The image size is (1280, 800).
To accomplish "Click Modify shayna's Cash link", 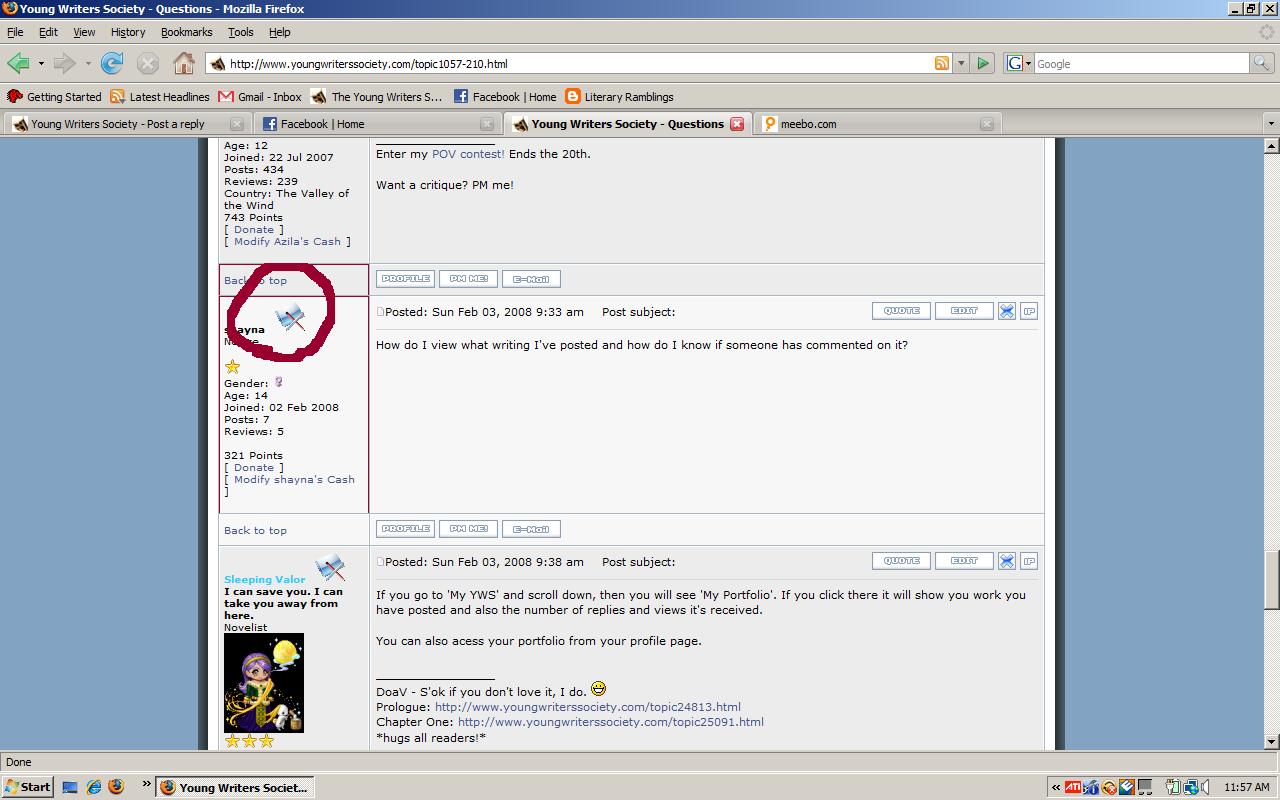I will (x=294, y=479).
